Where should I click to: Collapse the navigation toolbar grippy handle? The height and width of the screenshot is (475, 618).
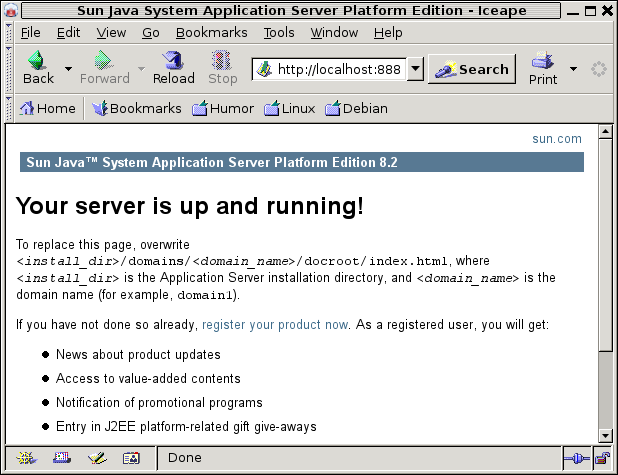(9, 69)
